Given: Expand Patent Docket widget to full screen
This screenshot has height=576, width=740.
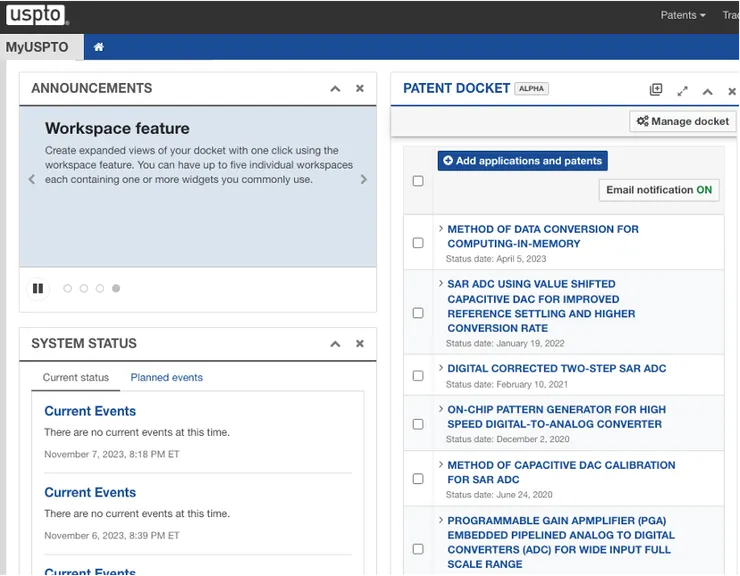Looking at the screenshot, I should tap(682, 90).
